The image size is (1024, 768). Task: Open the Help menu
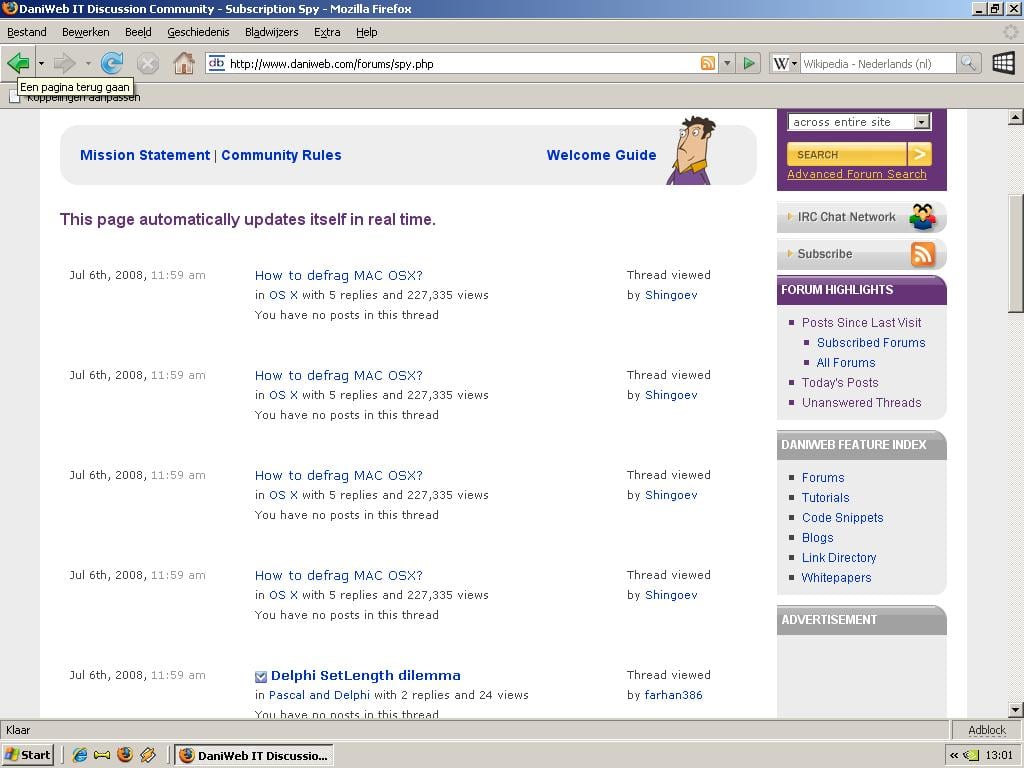pos(367,32)
